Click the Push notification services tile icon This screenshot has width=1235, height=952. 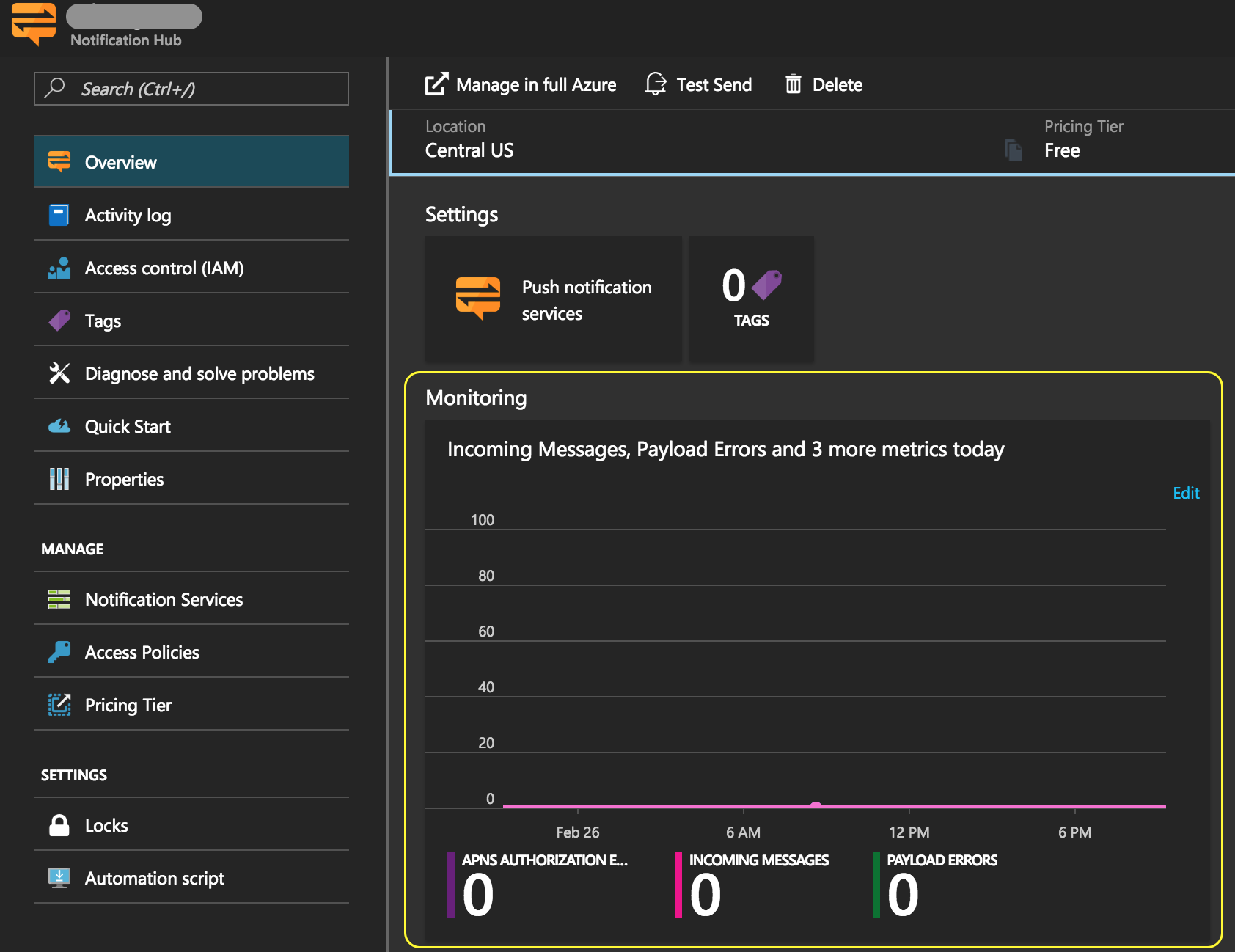(x=478, y=299)
